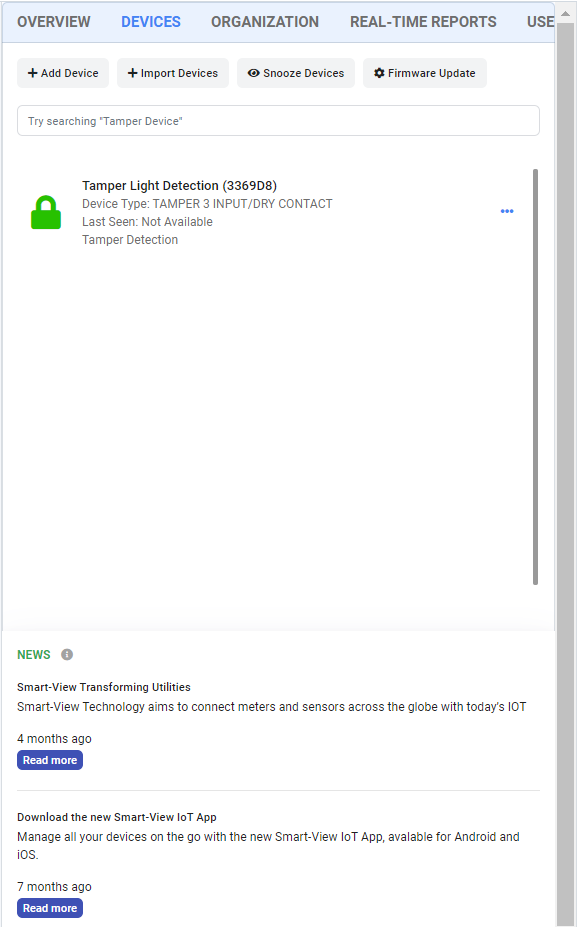
Task: Click the page scrollbar up arrow
Action: pyautogui.click(x=566, y=13)
